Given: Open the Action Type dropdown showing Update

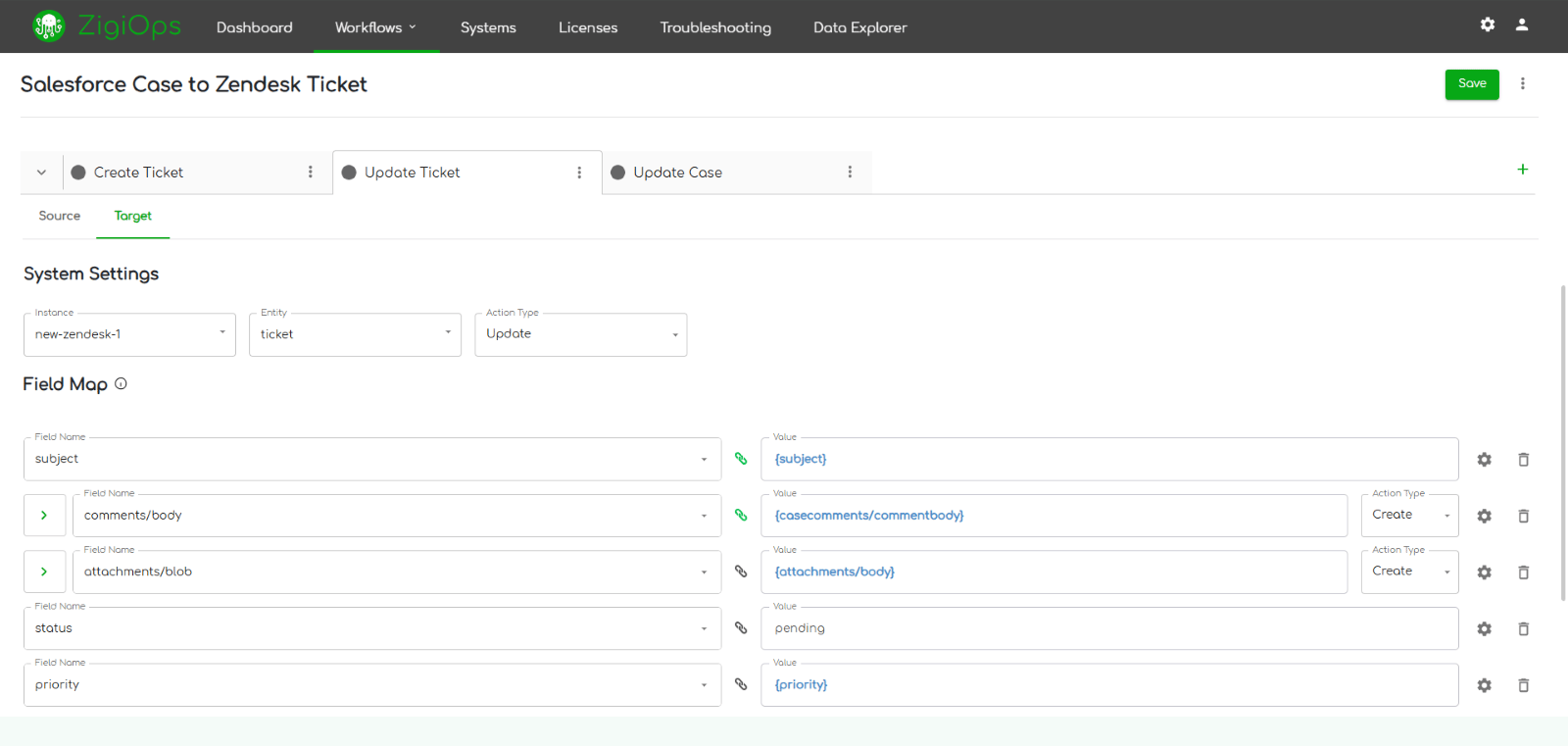Looking at the screenshot, I should coord(581,334).
